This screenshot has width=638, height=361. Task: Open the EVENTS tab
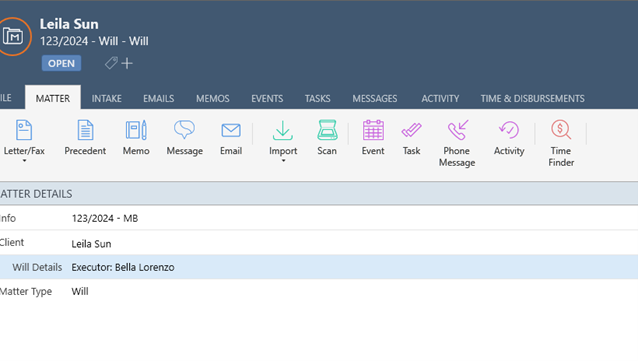[267, 98]
